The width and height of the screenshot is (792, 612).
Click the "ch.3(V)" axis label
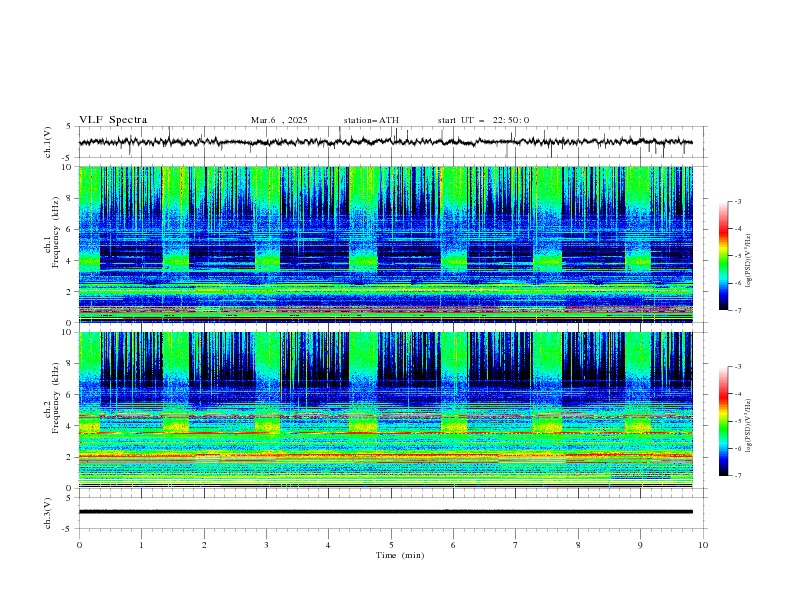pyautogui.click(x=48, y=513)
